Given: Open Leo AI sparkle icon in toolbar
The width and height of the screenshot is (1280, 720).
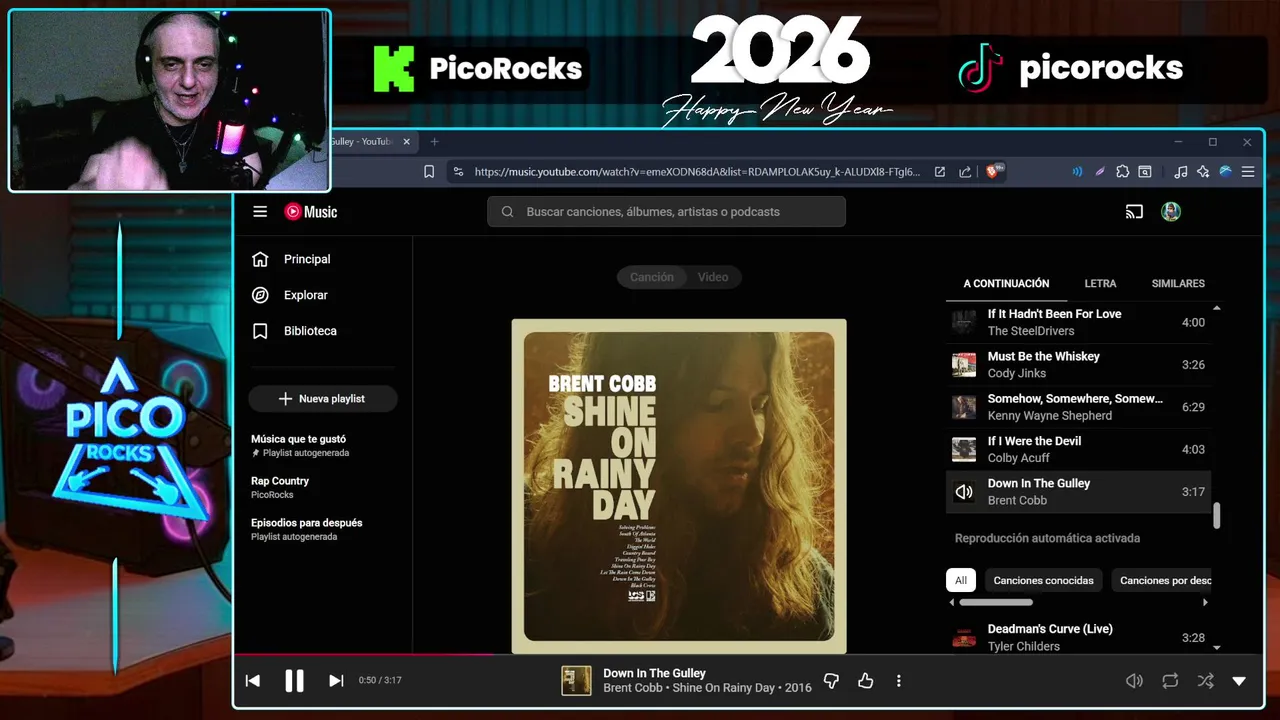Looking at the screenshot, I should (x=1203, y=172).
